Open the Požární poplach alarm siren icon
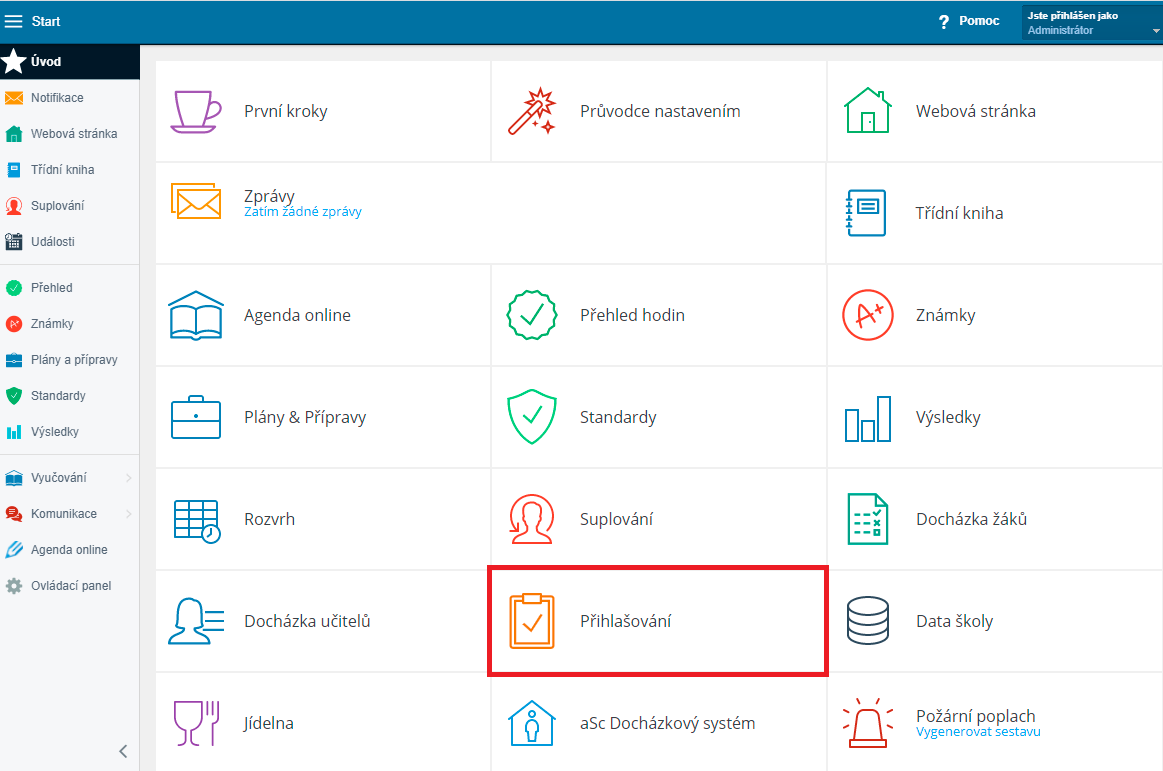Screen dimensions: 1163x771 [867, 723]
